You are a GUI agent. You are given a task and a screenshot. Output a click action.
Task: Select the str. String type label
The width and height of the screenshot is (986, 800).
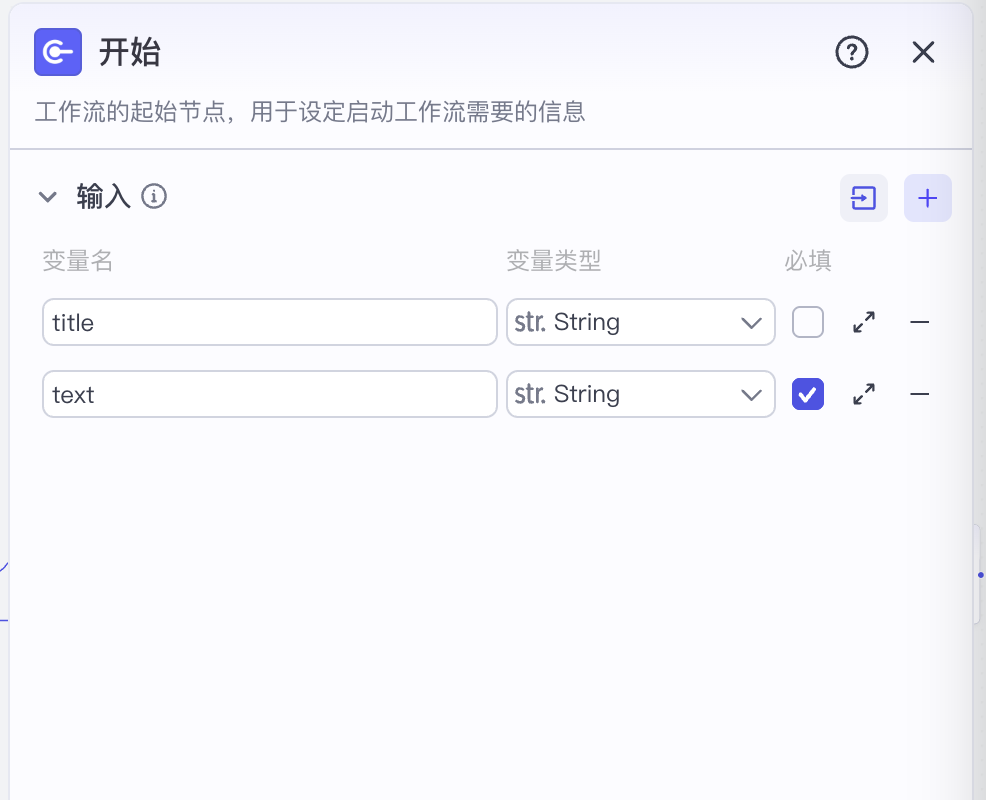(570, 322)
